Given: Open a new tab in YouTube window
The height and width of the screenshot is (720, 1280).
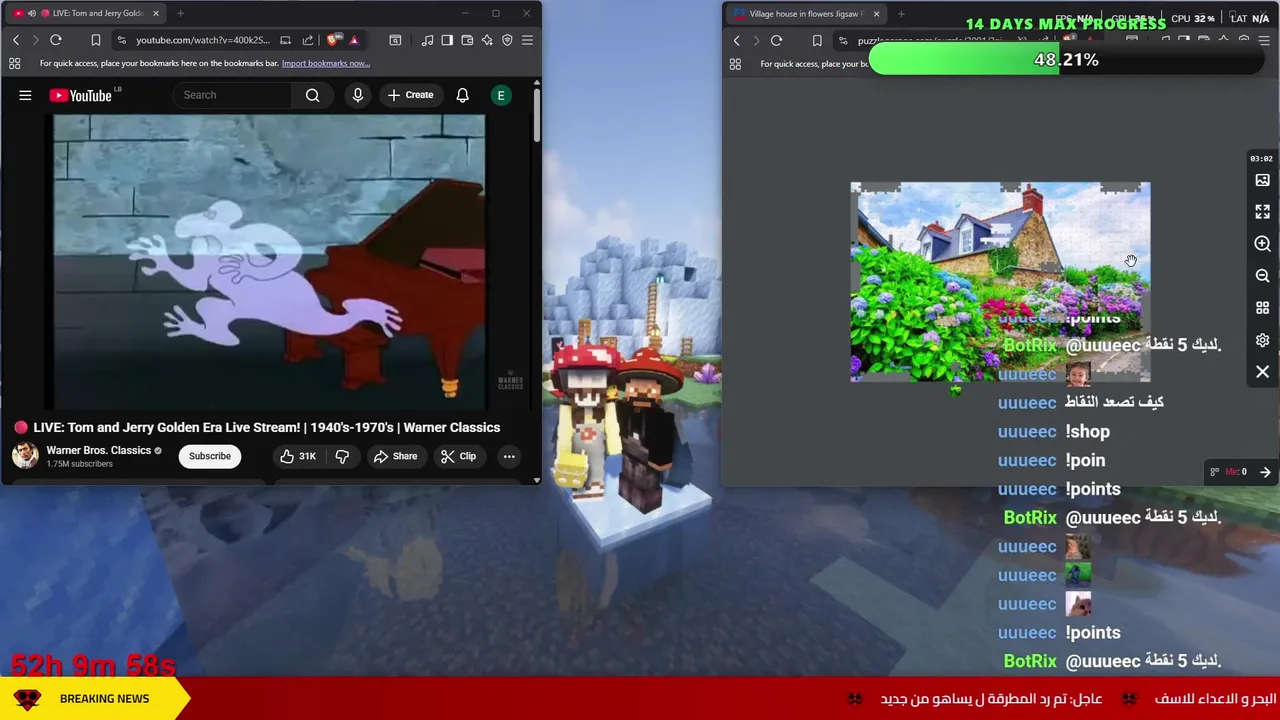Looking at the screenshot, I should tap(180, 13).
